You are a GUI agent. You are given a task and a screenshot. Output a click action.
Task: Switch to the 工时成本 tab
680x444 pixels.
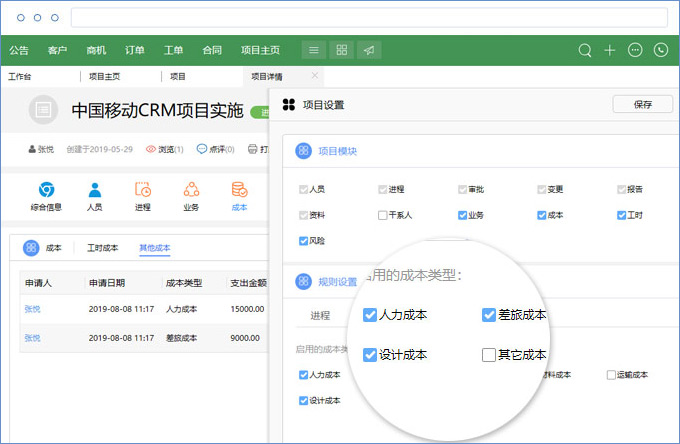coord(102,247)
